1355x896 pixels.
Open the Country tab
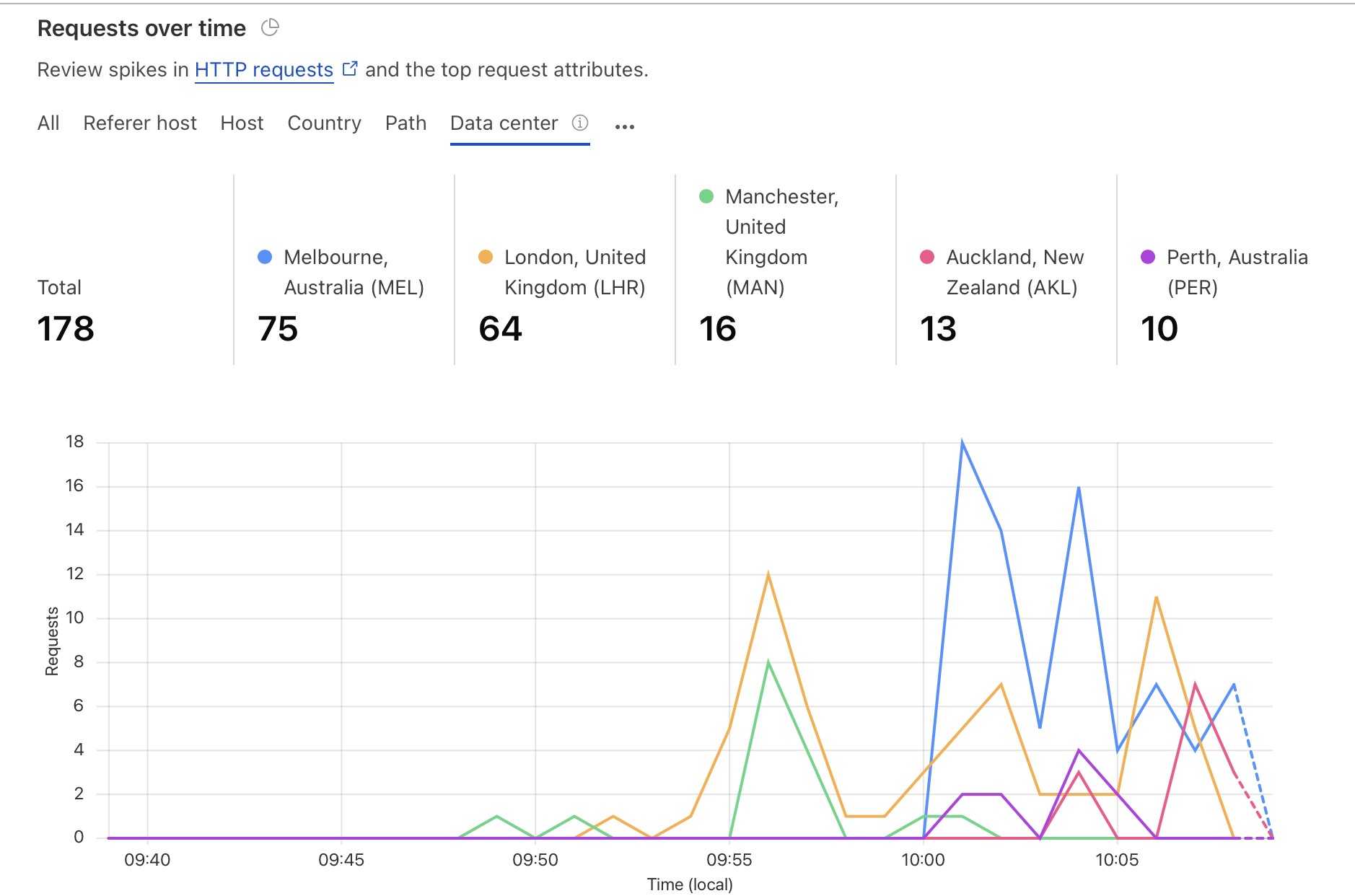[x=324, y=123]
